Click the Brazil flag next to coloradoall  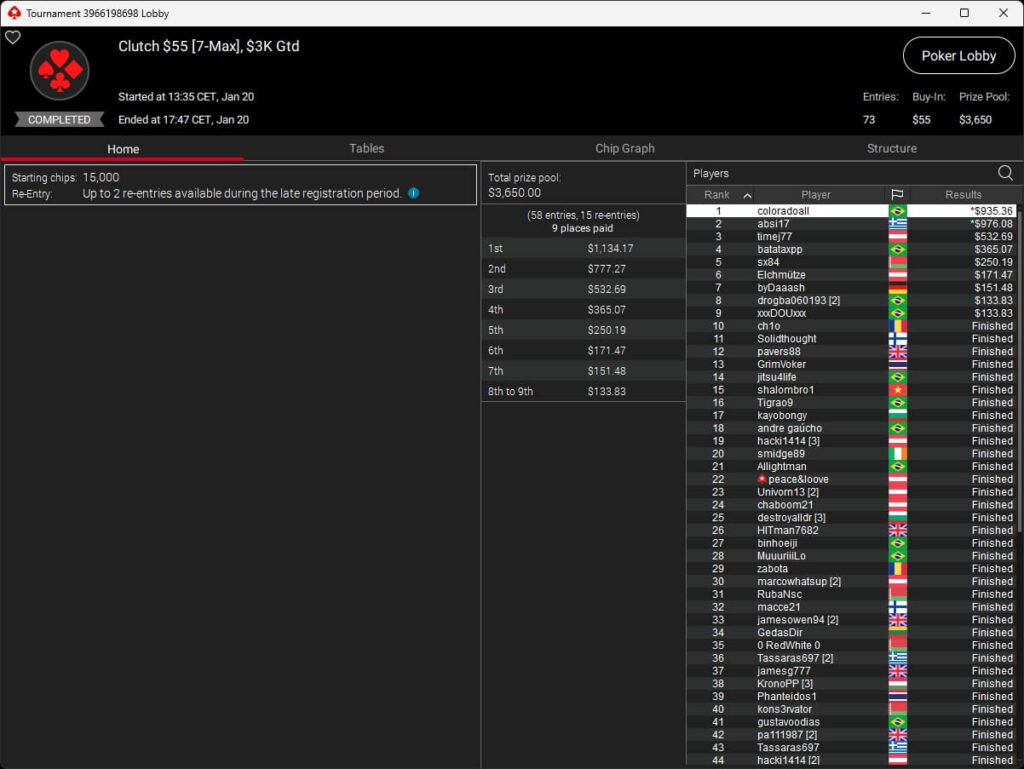tap(897, 211)
